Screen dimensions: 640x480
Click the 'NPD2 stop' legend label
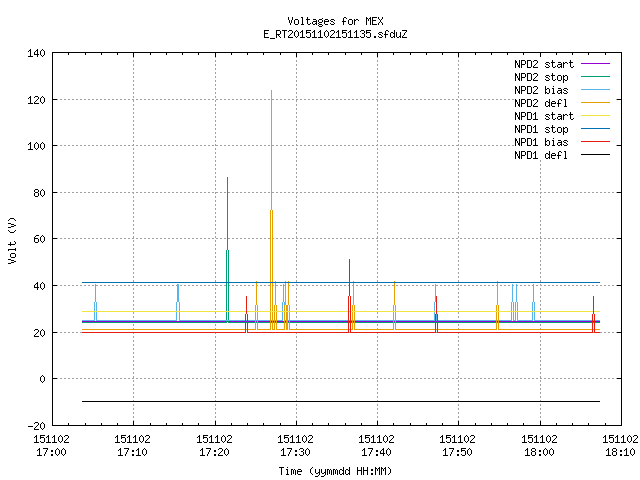[x=541, y=77]
